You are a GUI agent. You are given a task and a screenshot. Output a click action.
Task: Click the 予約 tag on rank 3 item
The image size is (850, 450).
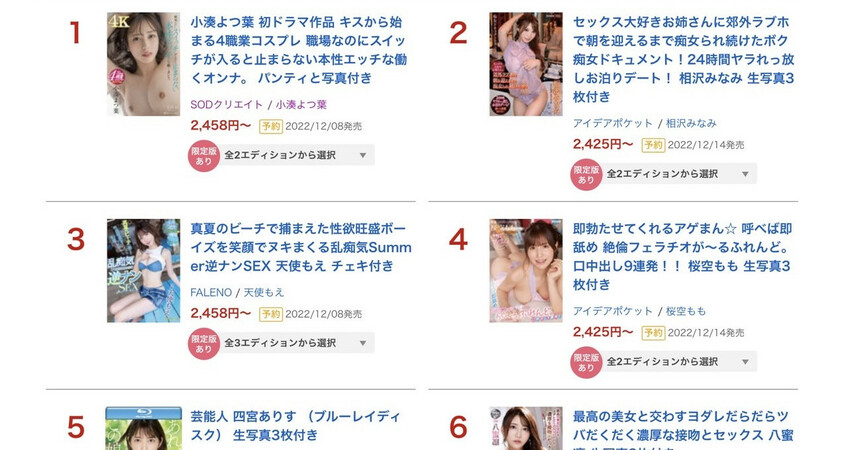pos(271,314)
